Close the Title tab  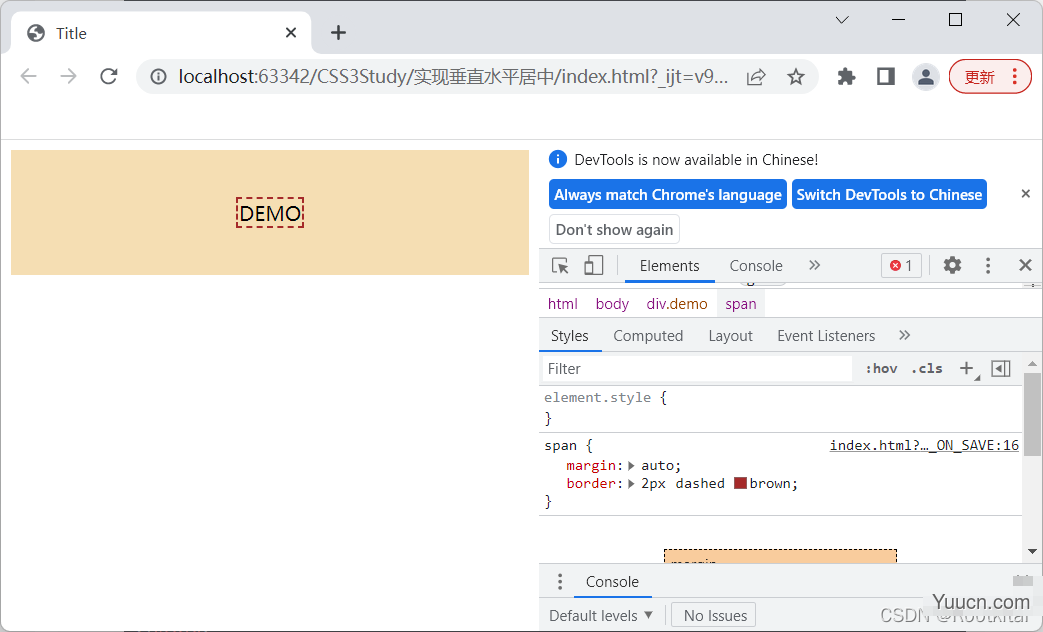(x=291, y=33)
